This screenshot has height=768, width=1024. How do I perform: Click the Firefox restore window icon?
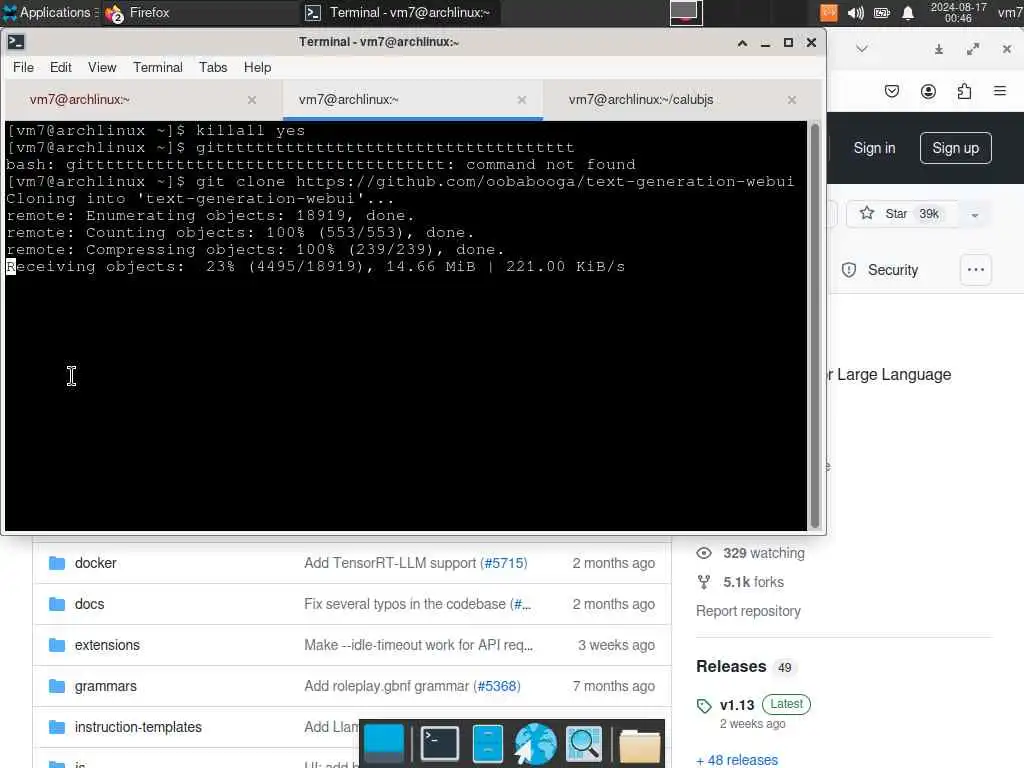pos(973,49)
